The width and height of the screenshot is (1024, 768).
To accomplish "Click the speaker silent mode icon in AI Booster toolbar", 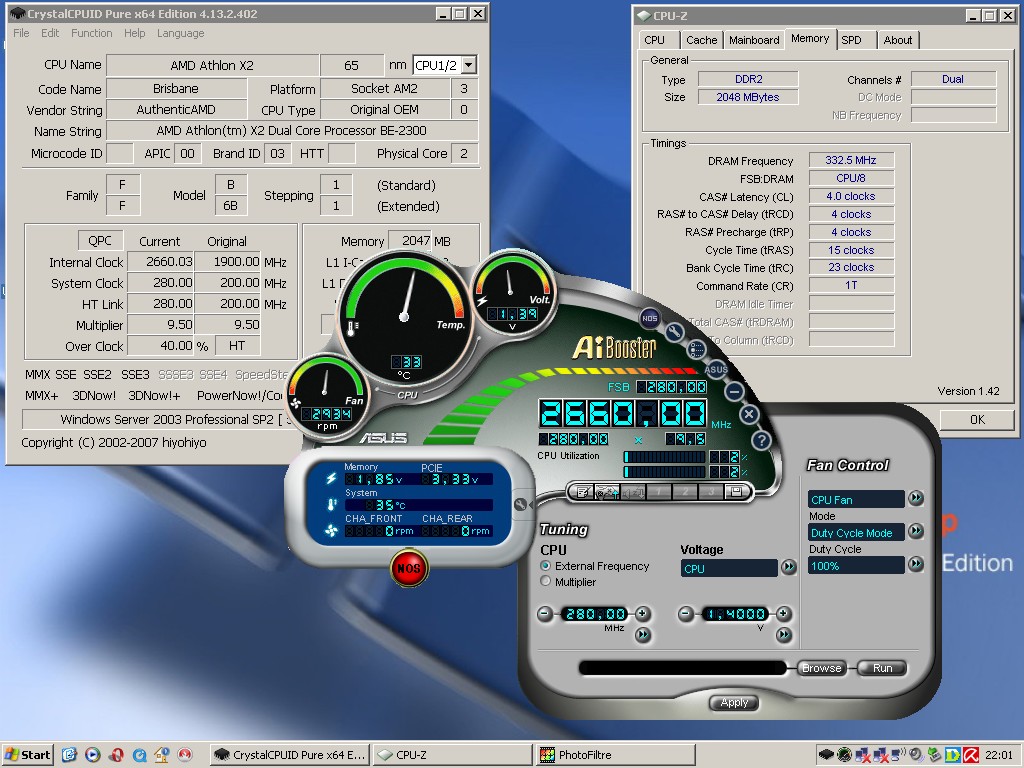I will pyautogui.click(x=632, y=492).
